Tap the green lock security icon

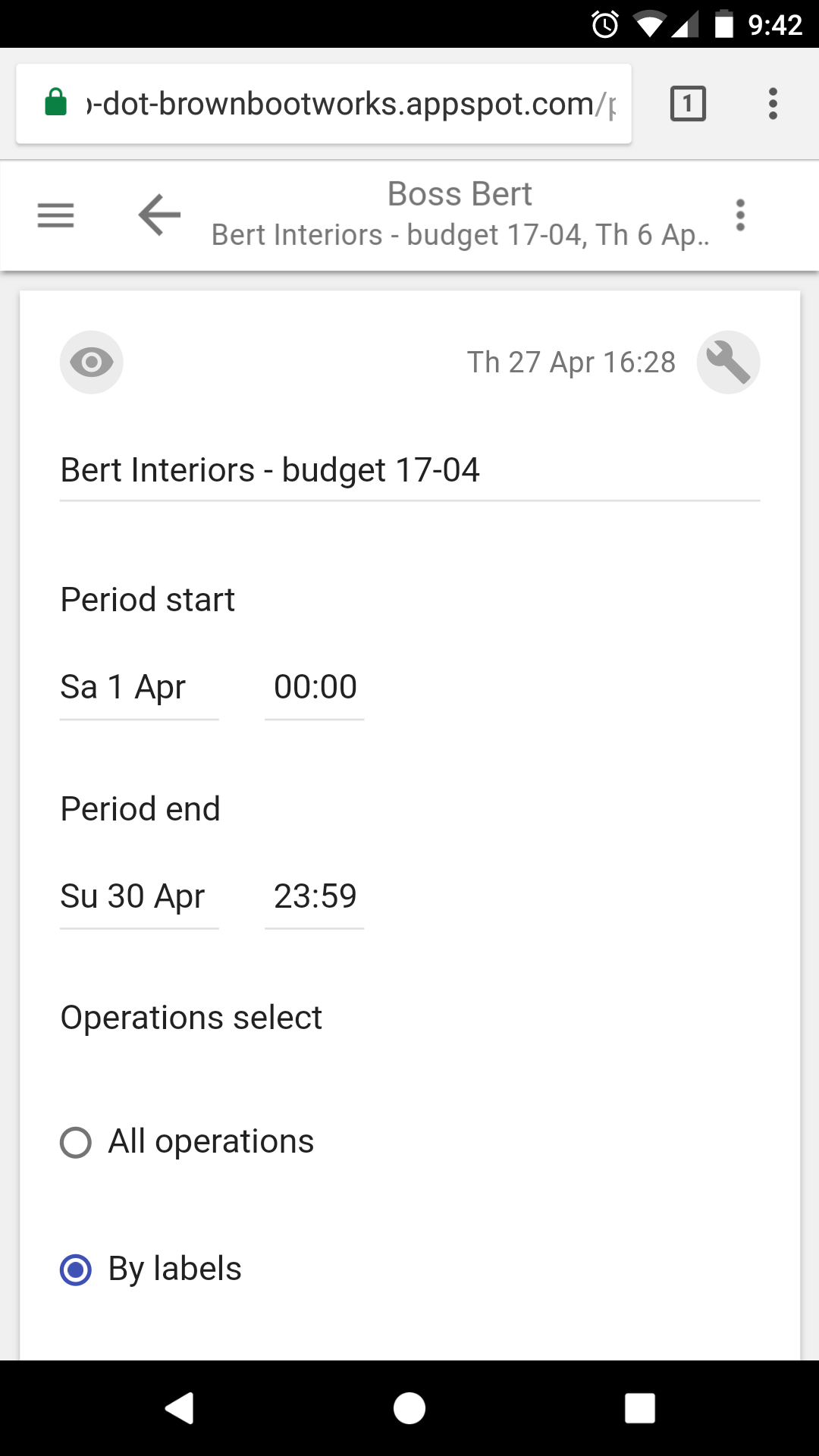click(56, 103)
